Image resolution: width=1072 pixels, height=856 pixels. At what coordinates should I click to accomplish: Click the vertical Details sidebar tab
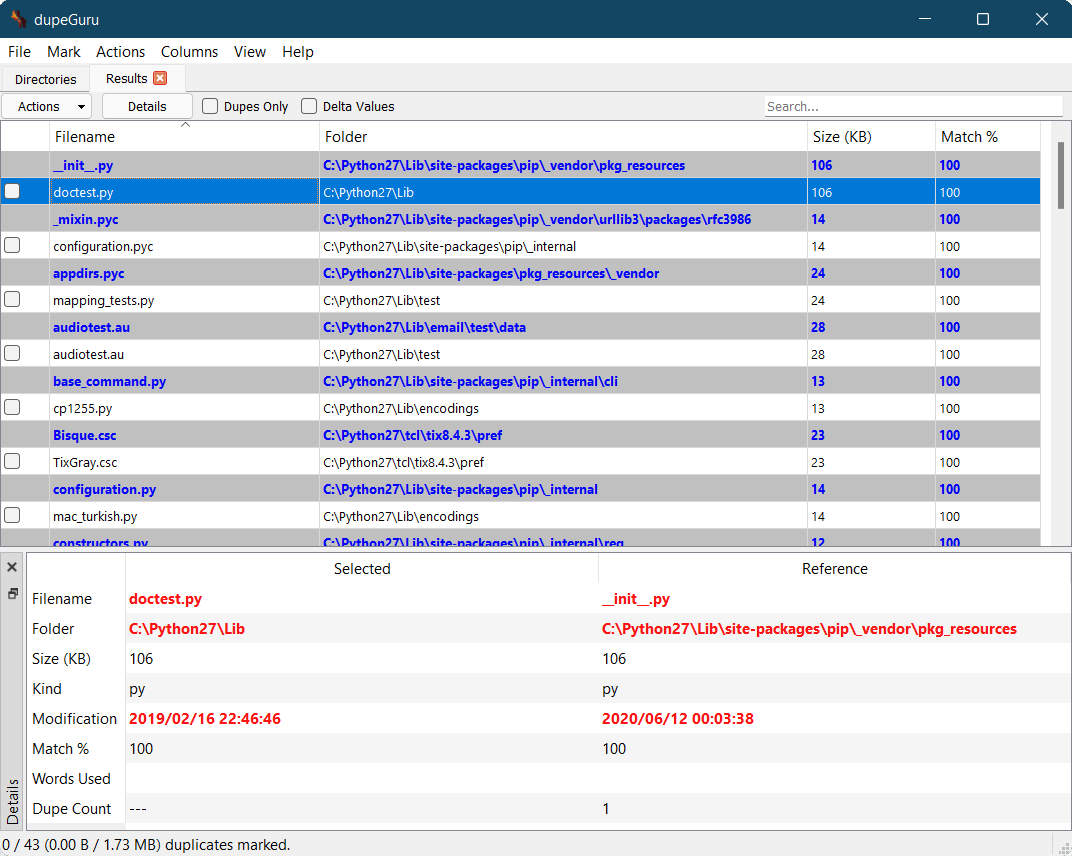[12, 798]
